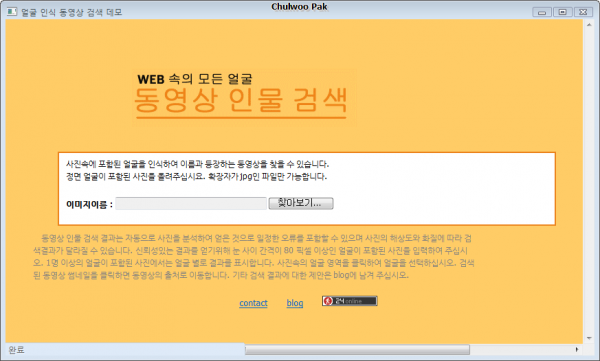Click the 이미지이름 file path input field
The width and height of the screenshot is (600, 361).
coord(191,203)
